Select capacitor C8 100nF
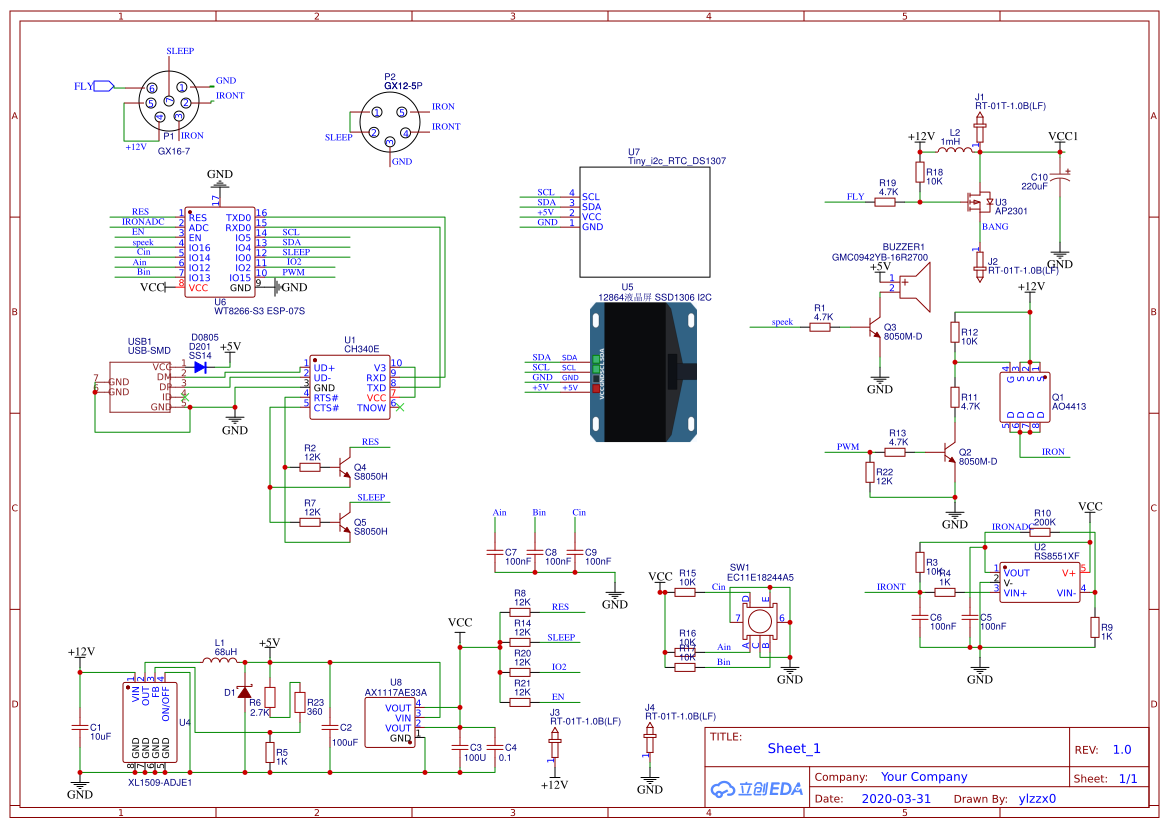1169x828 pixels. (535, 552)
